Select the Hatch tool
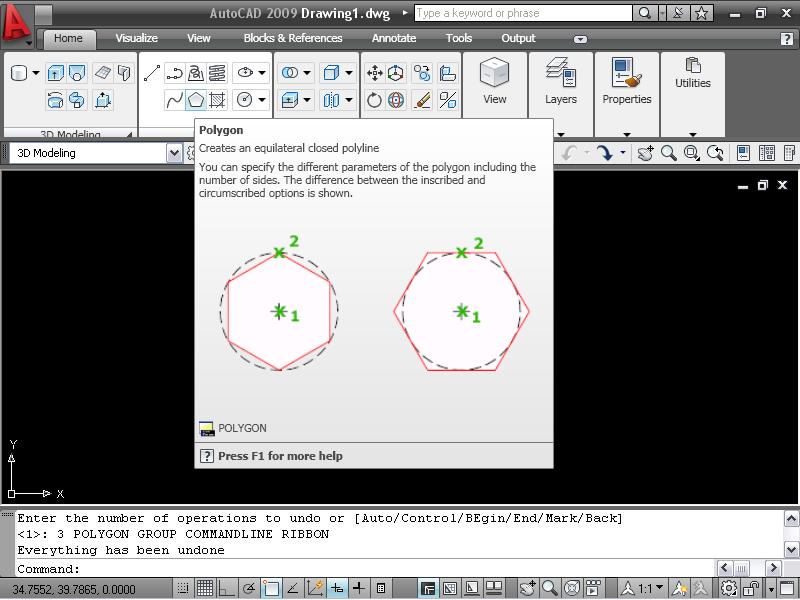The height and width of the screenshot is (600, 800). point(218,100)
